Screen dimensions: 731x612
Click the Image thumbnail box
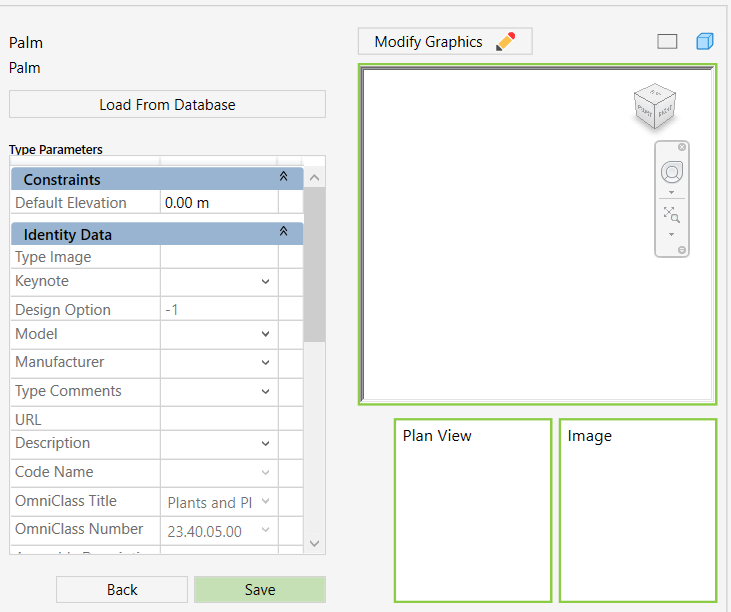638,510
